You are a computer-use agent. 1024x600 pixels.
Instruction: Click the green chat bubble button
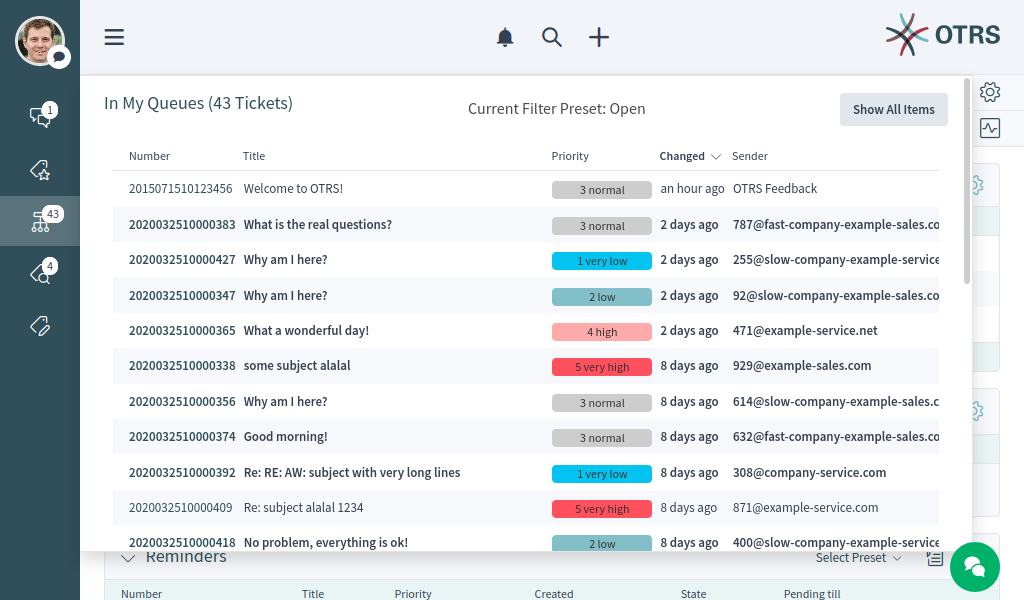(974, 567)
